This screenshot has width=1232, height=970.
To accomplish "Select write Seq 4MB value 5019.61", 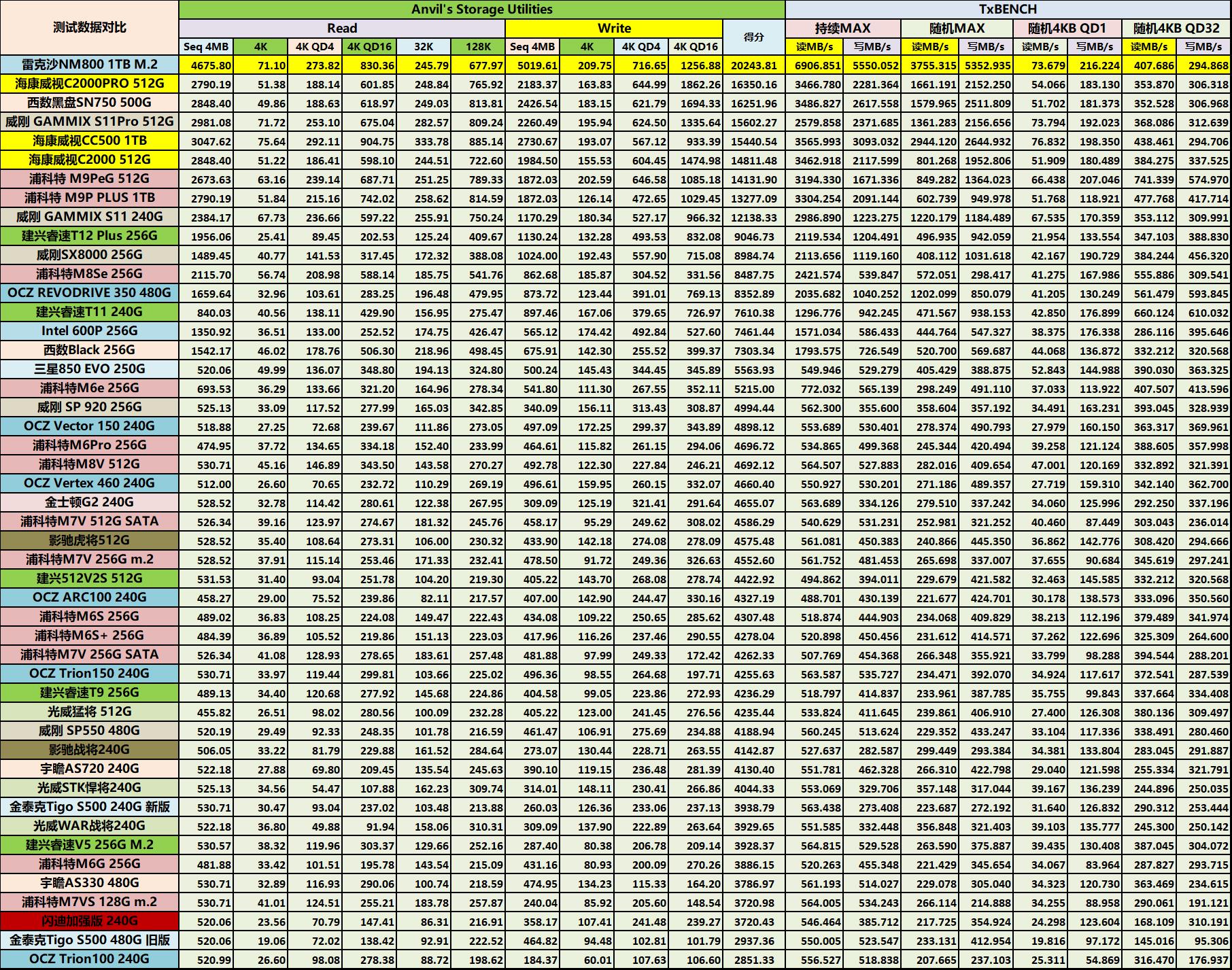I will [532, 65].
